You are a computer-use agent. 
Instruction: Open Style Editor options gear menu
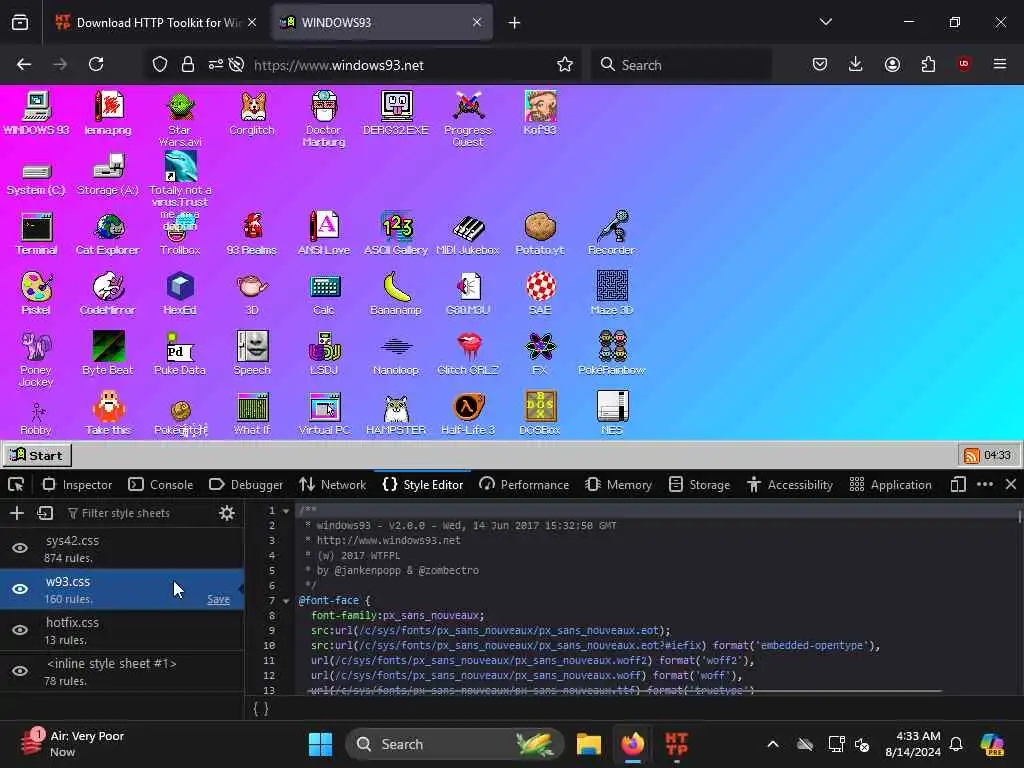click(x=227, y=513)
